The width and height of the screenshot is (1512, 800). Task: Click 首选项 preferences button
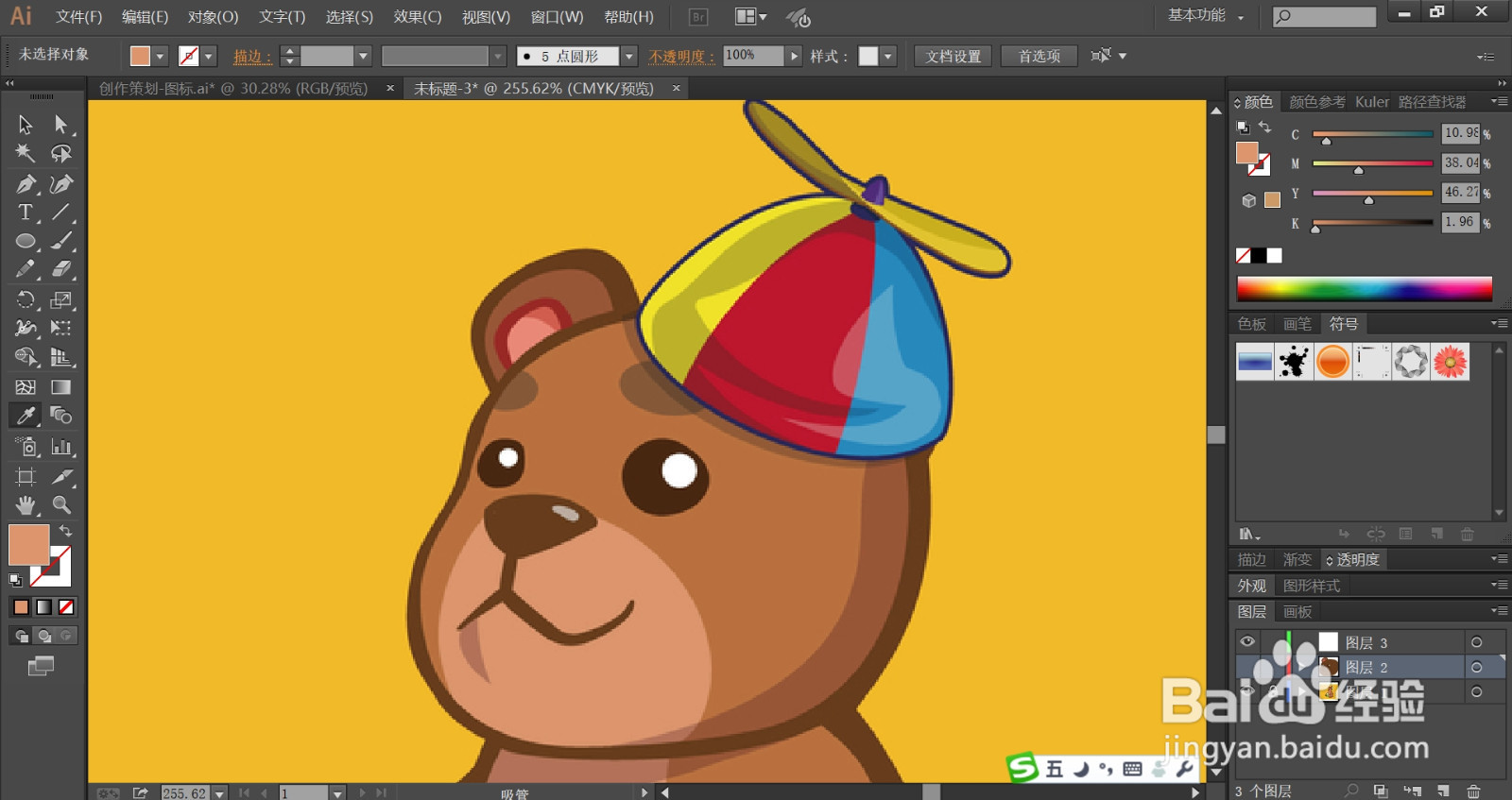click(1039, 57)
